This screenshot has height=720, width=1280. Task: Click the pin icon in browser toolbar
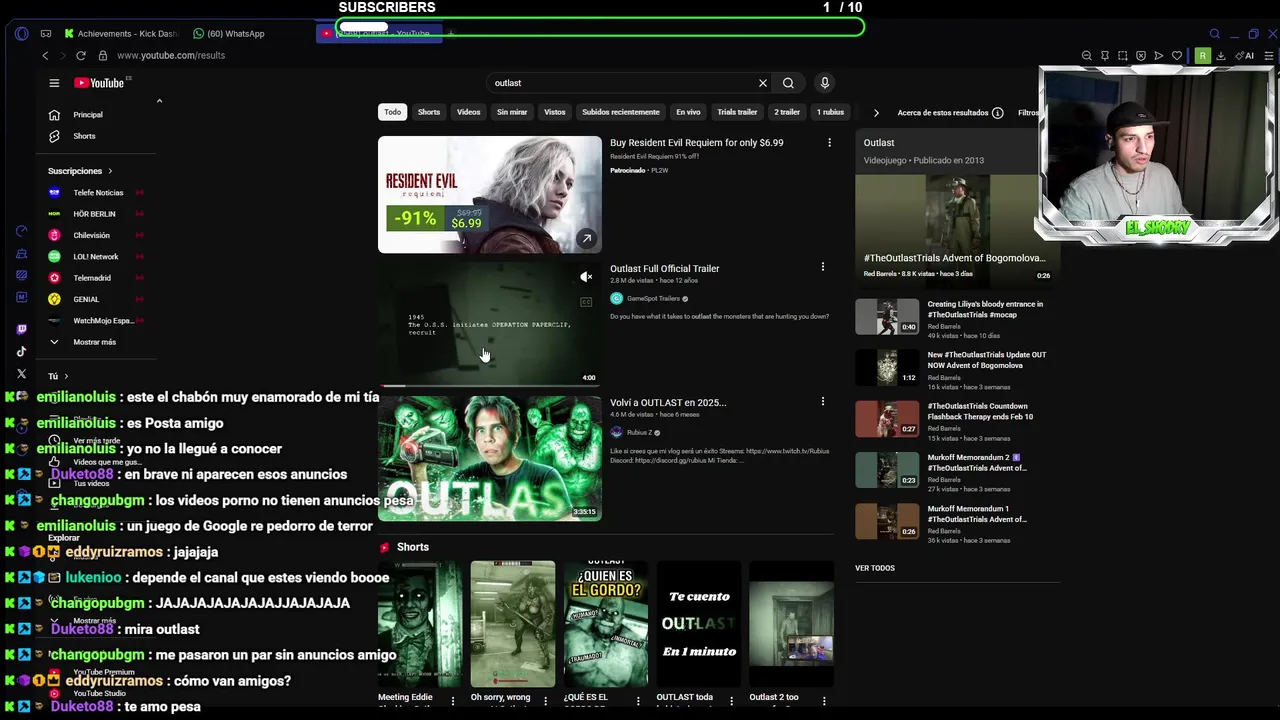tap(1105, 56)
